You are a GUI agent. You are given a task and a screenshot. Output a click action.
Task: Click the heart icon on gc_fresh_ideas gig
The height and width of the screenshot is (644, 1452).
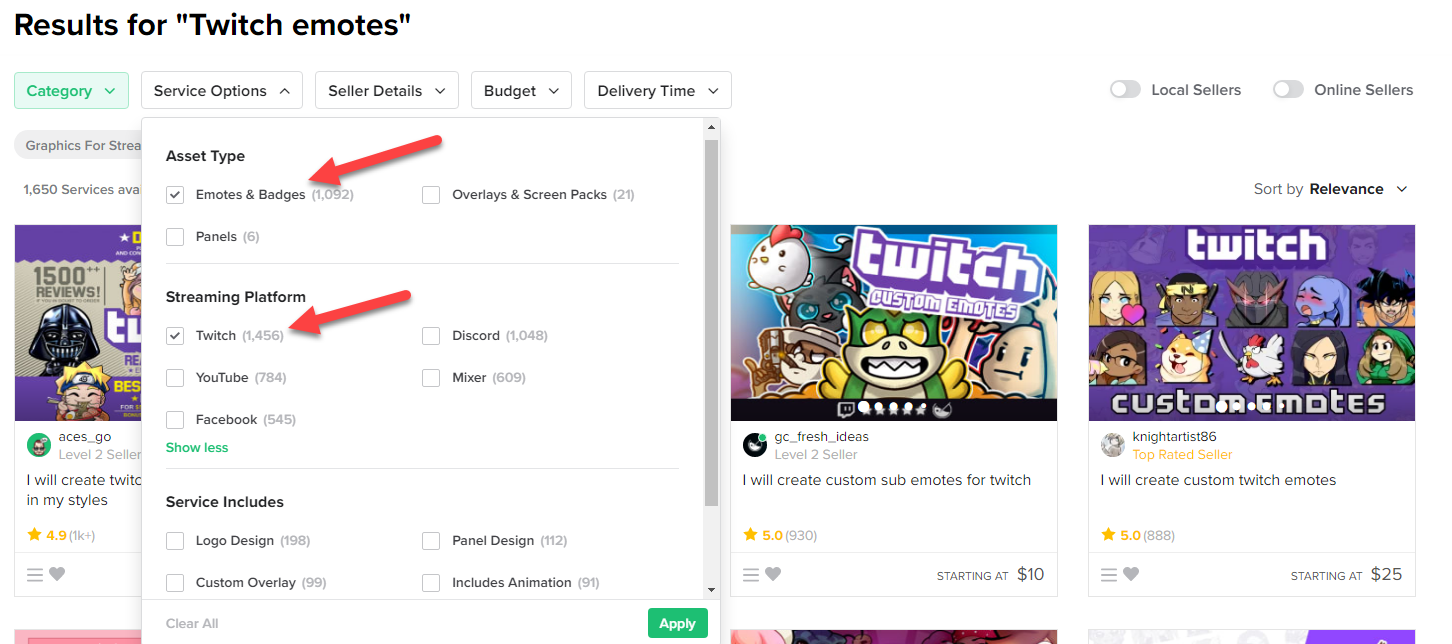775,574
